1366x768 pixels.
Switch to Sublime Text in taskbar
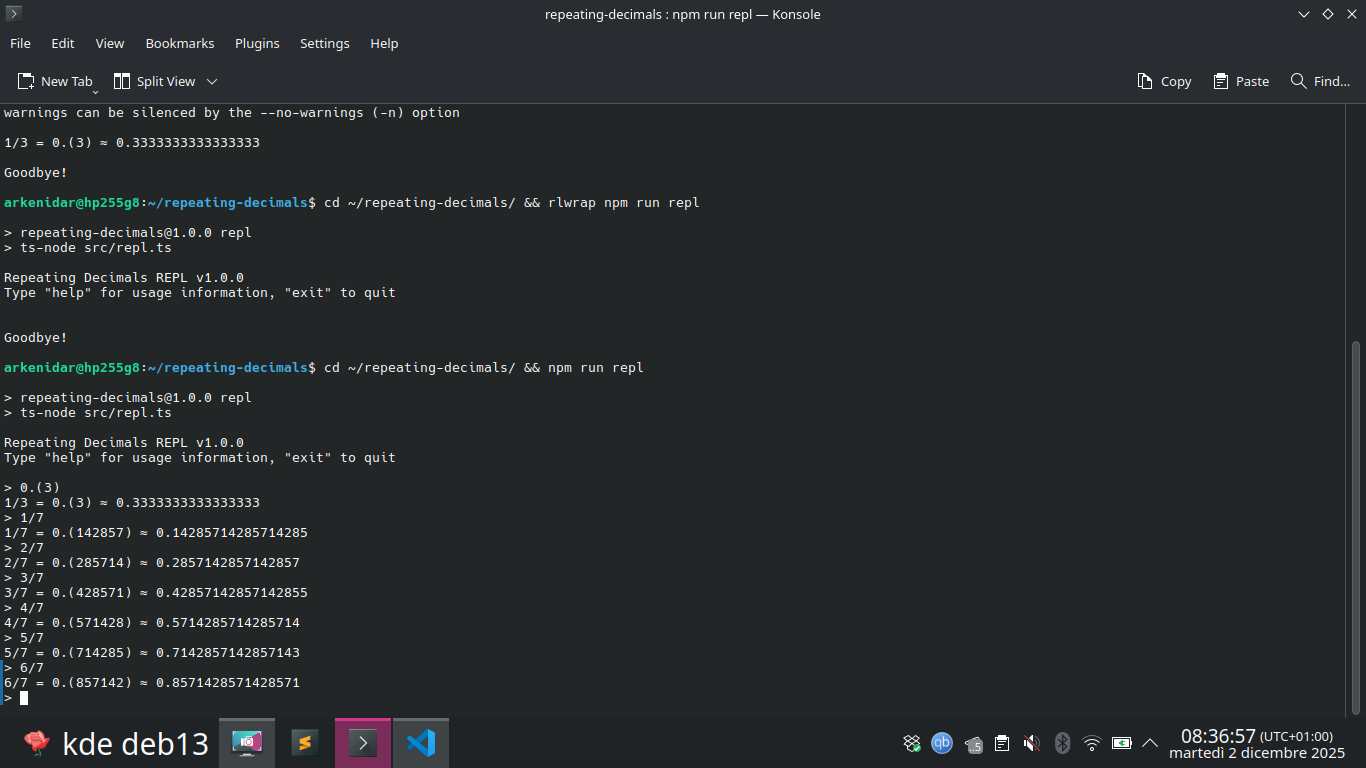305,743
